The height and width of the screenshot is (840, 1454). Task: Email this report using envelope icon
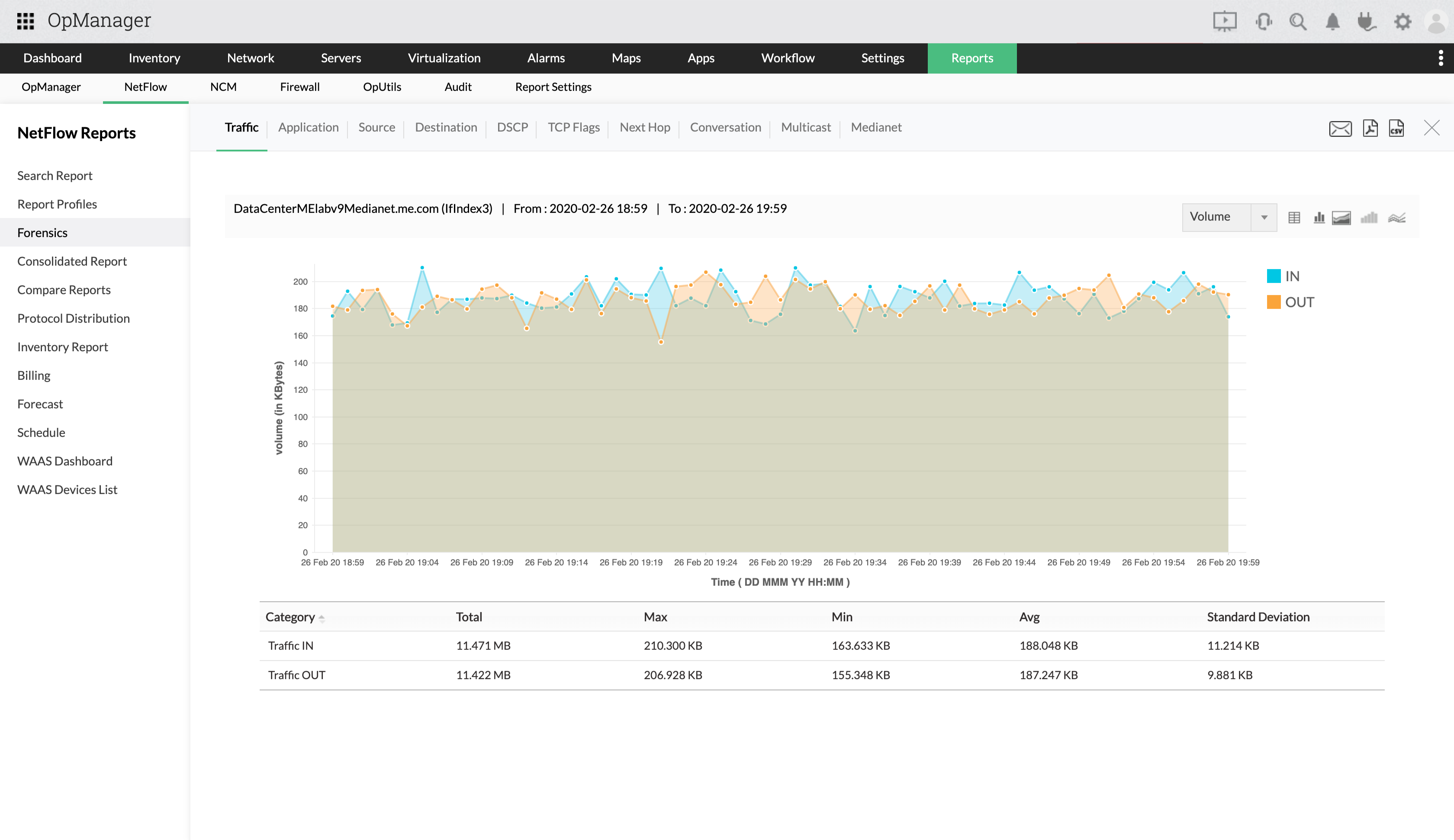[1340, 128]
